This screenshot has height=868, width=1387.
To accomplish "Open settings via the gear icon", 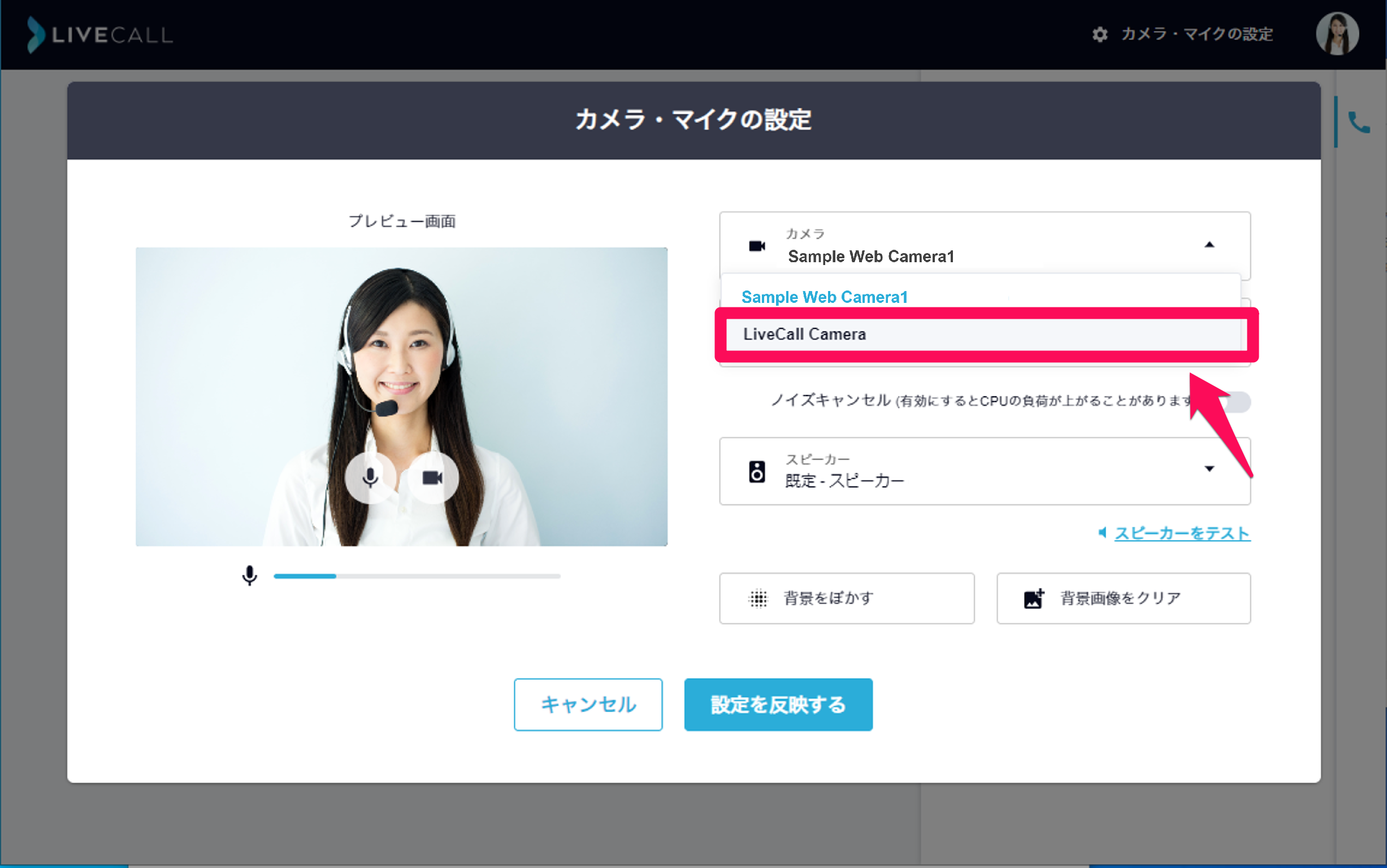I will pos(1099,34).
